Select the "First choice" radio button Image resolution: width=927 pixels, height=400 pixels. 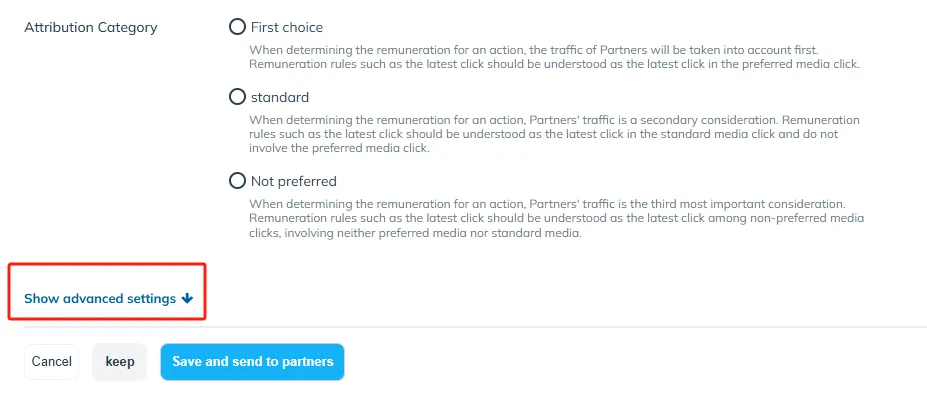[x=237, y=27]
